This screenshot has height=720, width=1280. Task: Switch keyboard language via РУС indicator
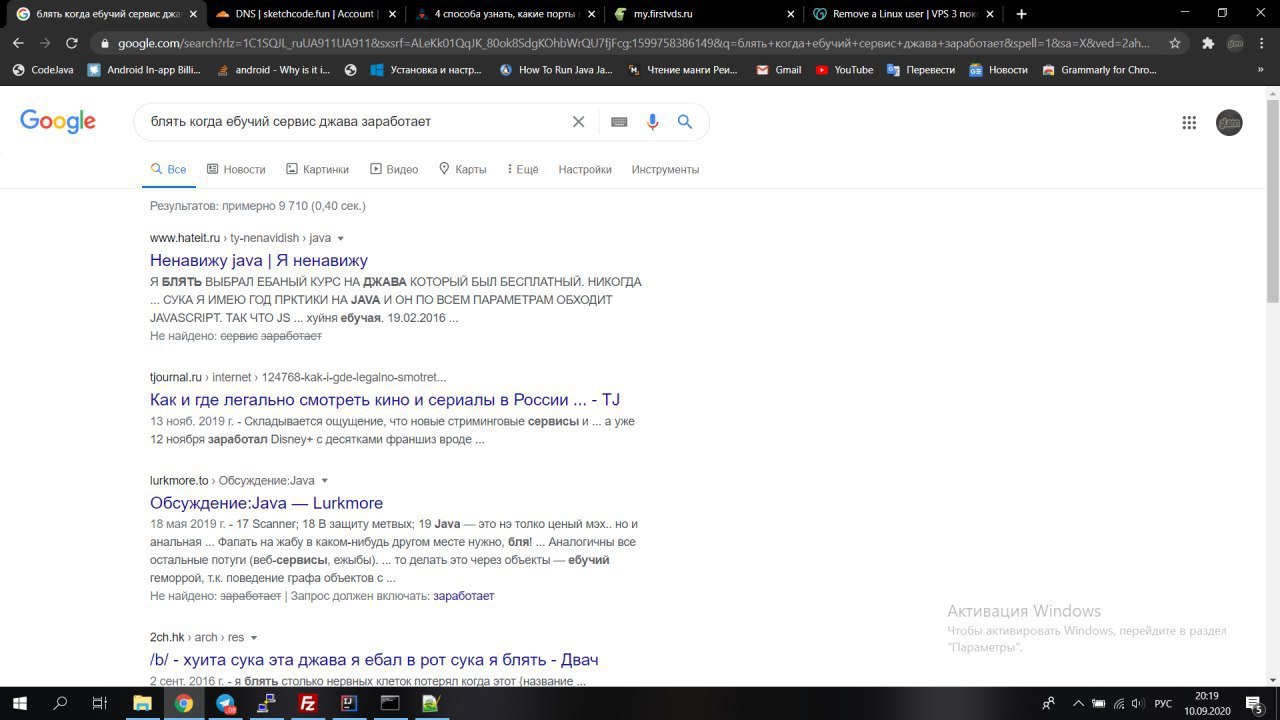(1163, 703)
